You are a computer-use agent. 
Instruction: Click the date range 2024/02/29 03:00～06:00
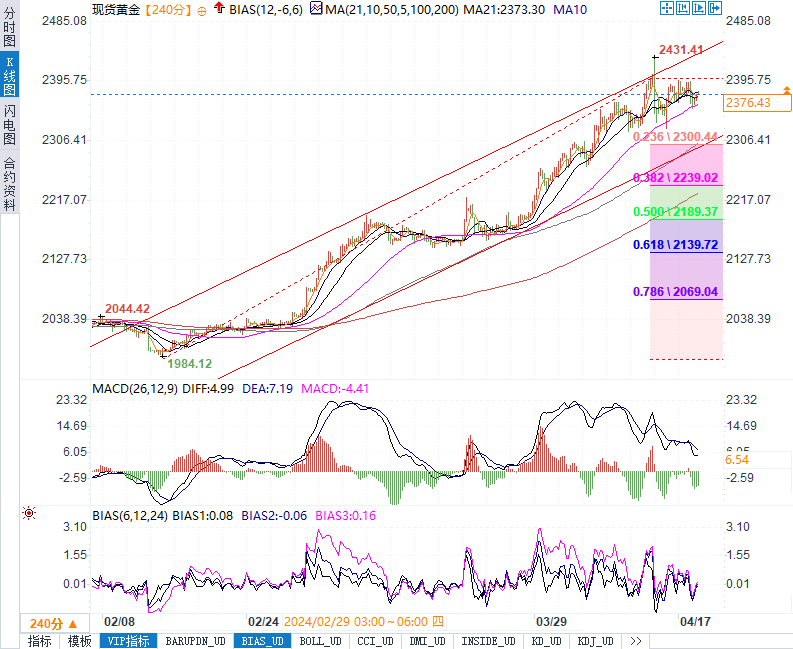(356, 622)
